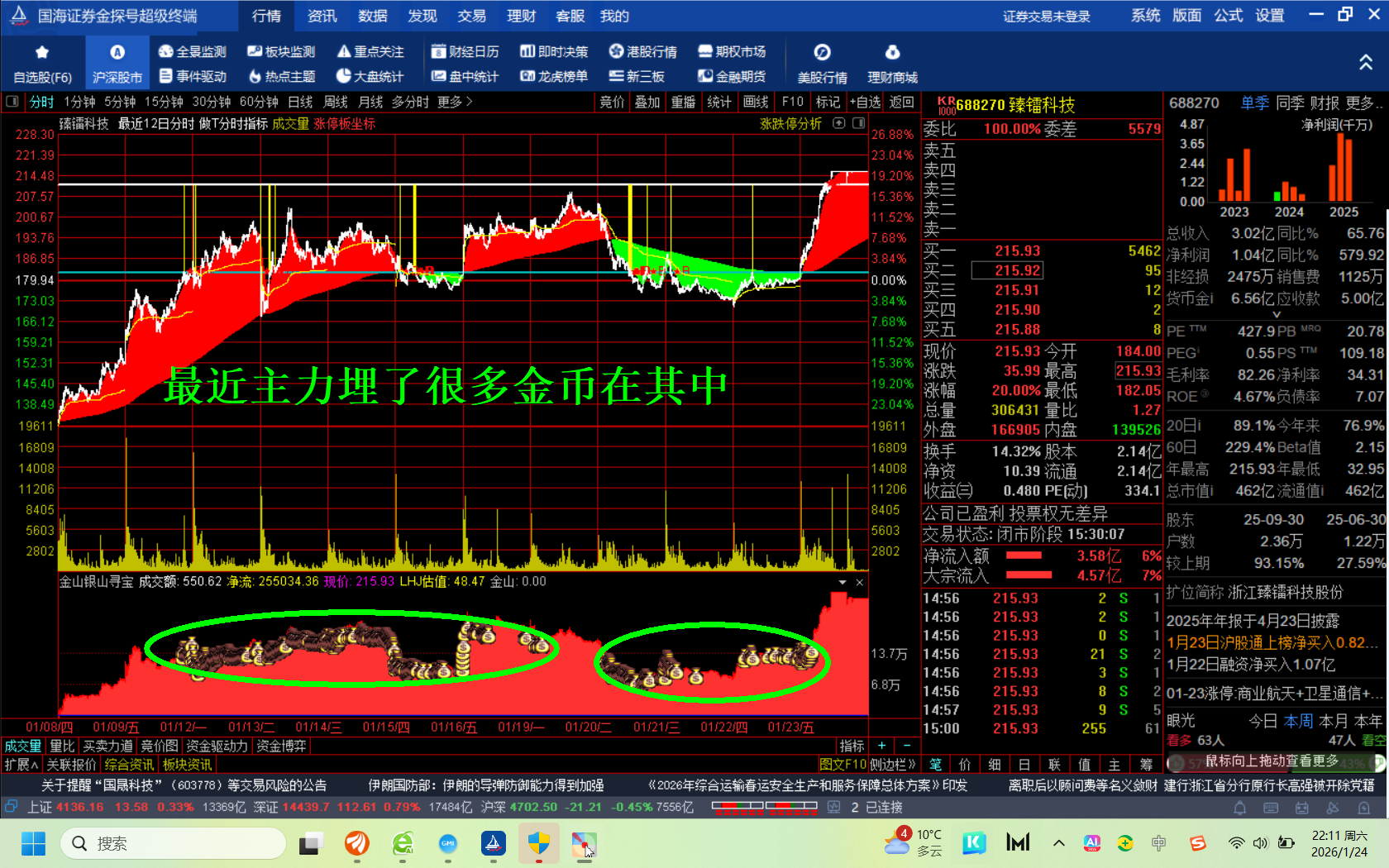Select 本周 in the 眼光 poll
Image resolution: width=1389 pixels, height=868 pixels.
tap(1298, 721)
